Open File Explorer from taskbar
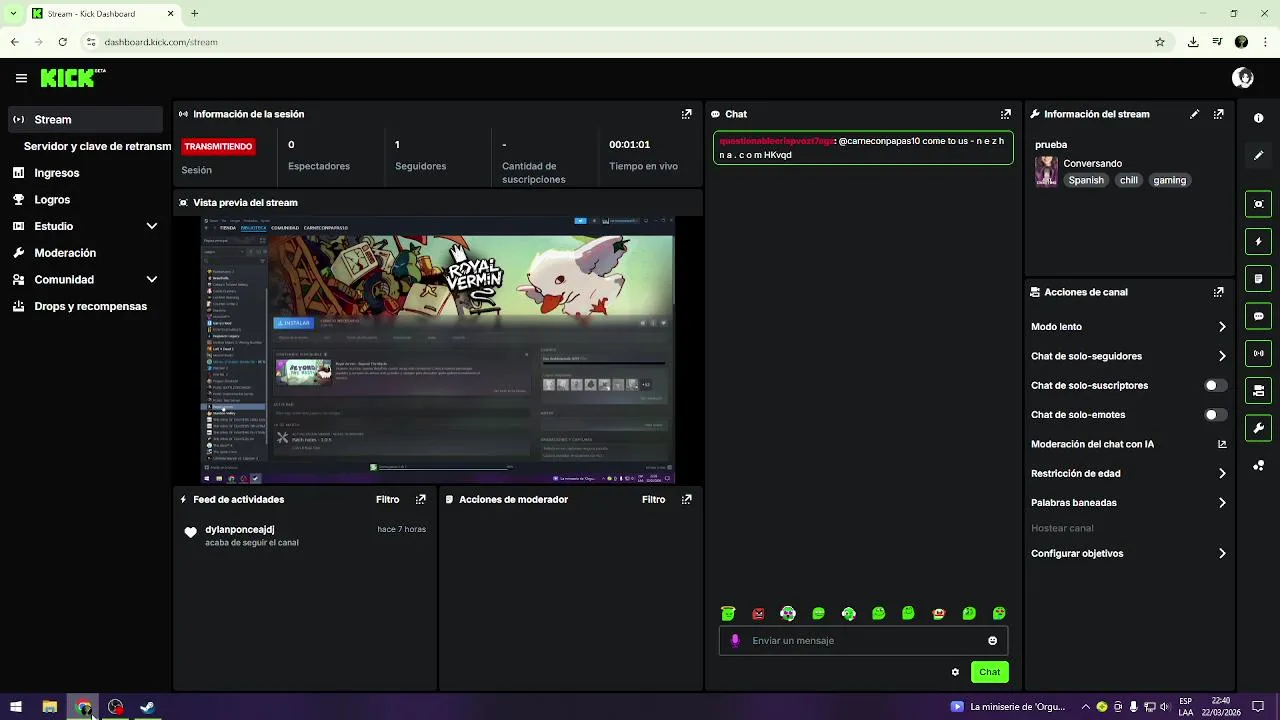 pyautogui.click(x=49, y=707)
